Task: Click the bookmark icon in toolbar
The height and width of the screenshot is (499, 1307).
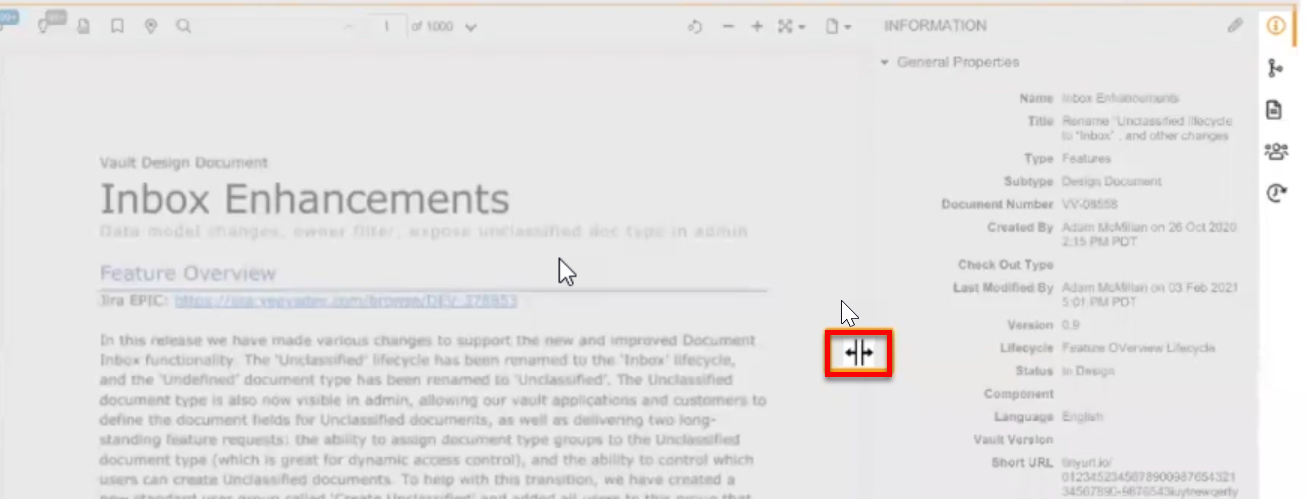Action: point(117,27)
